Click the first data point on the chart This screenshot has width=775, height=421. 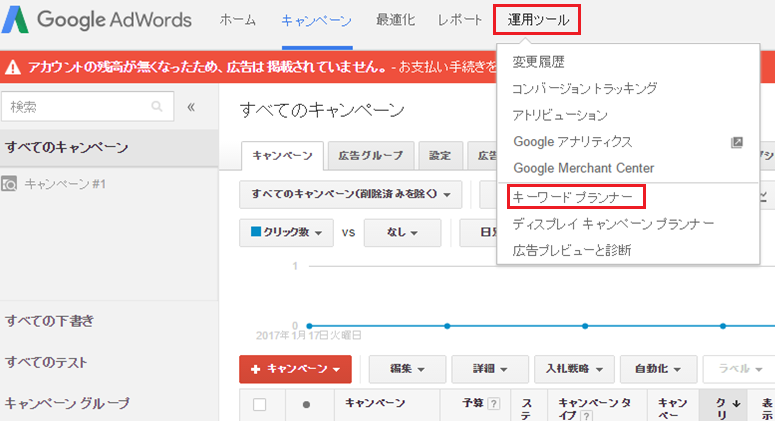(x=309, y=326)
